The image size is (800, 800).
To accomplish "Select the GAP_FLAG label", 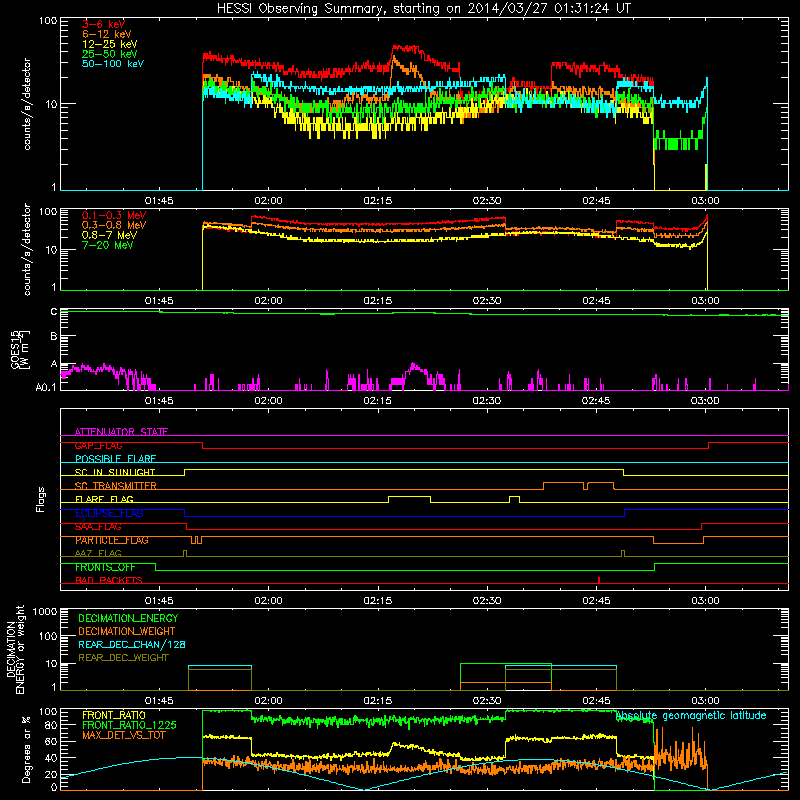I will point(98,445).
